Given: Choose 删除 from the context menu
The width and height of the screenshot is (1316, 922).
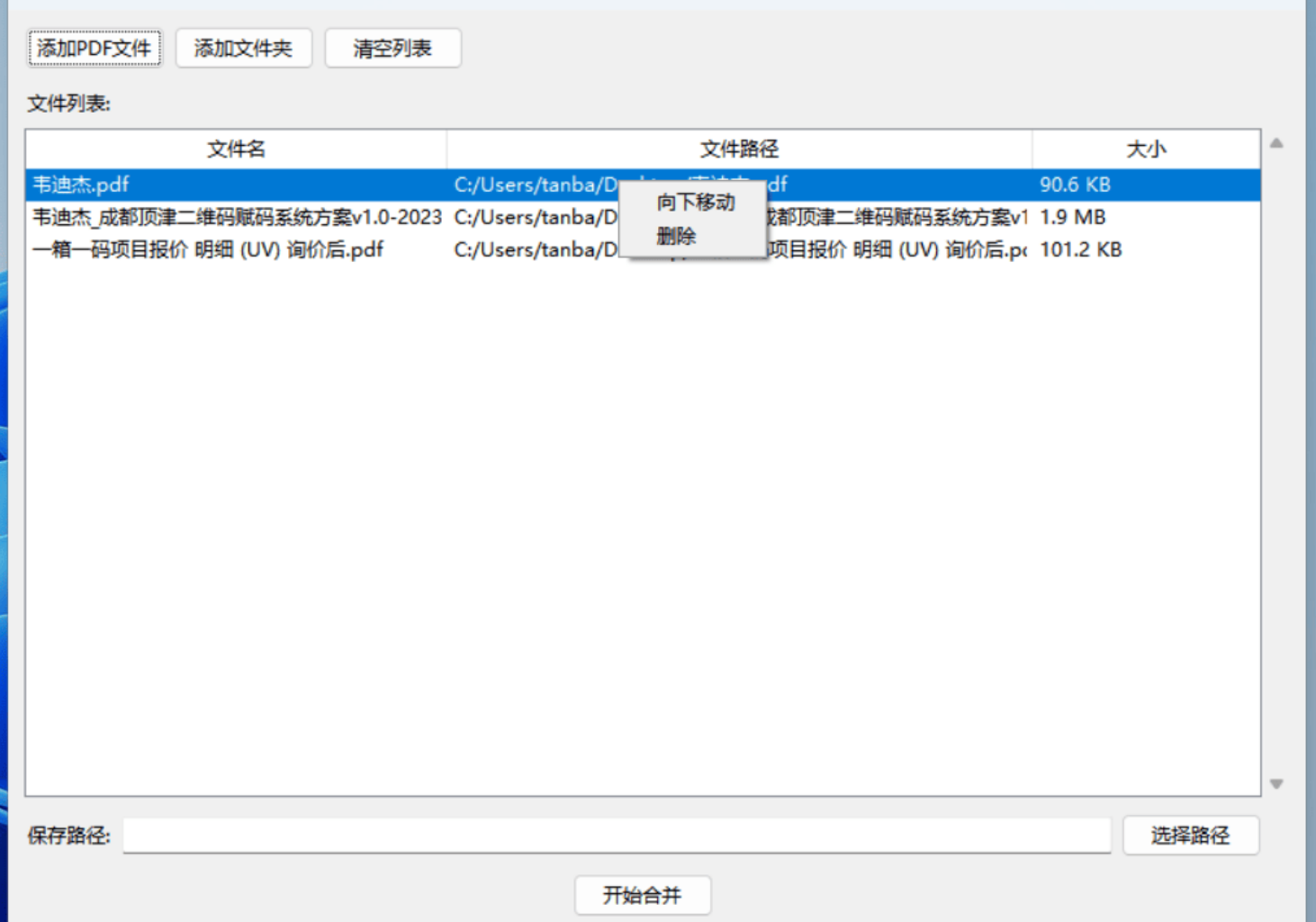Looking at the screenshot, I should click(676, 237).
